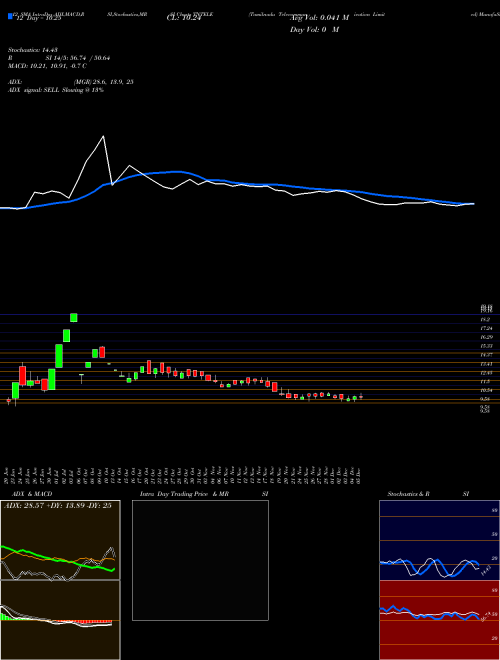
Task: Select the 'Stochastics: 14.43' reading
Action: coord(35,50)
